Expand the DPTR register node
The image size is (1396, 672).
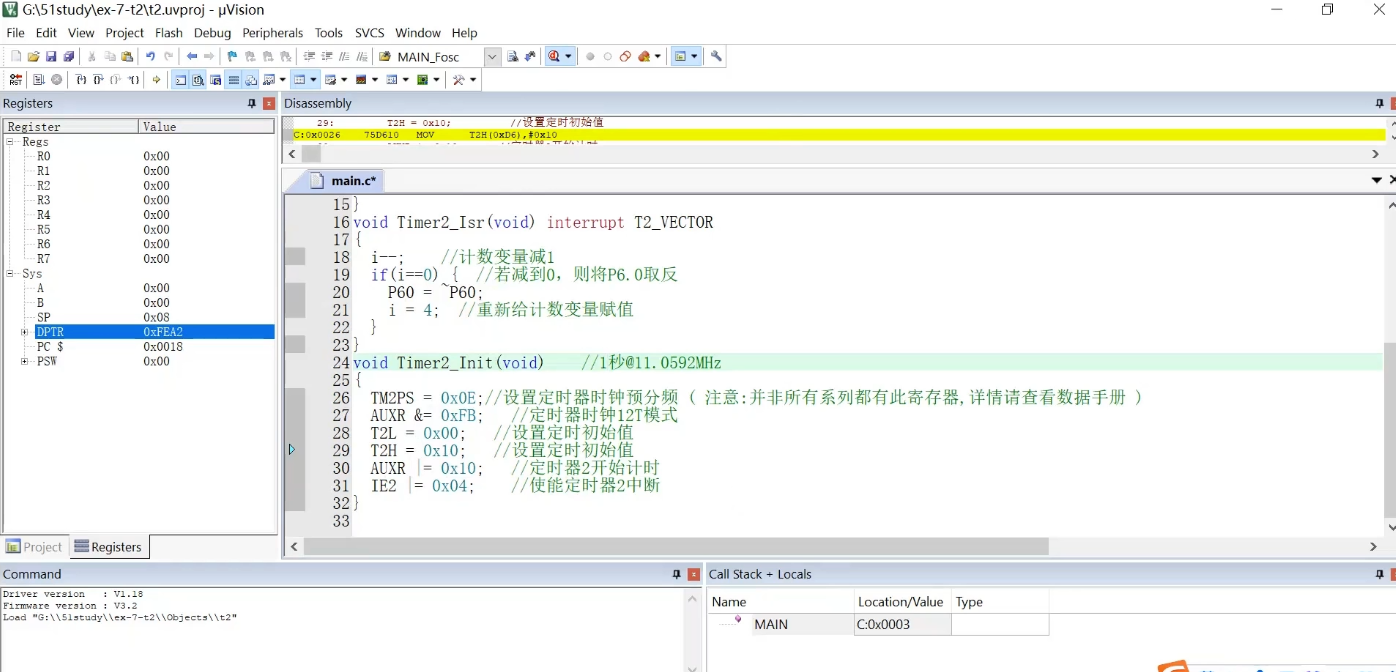pyautogui.click(x=25, y=332)
